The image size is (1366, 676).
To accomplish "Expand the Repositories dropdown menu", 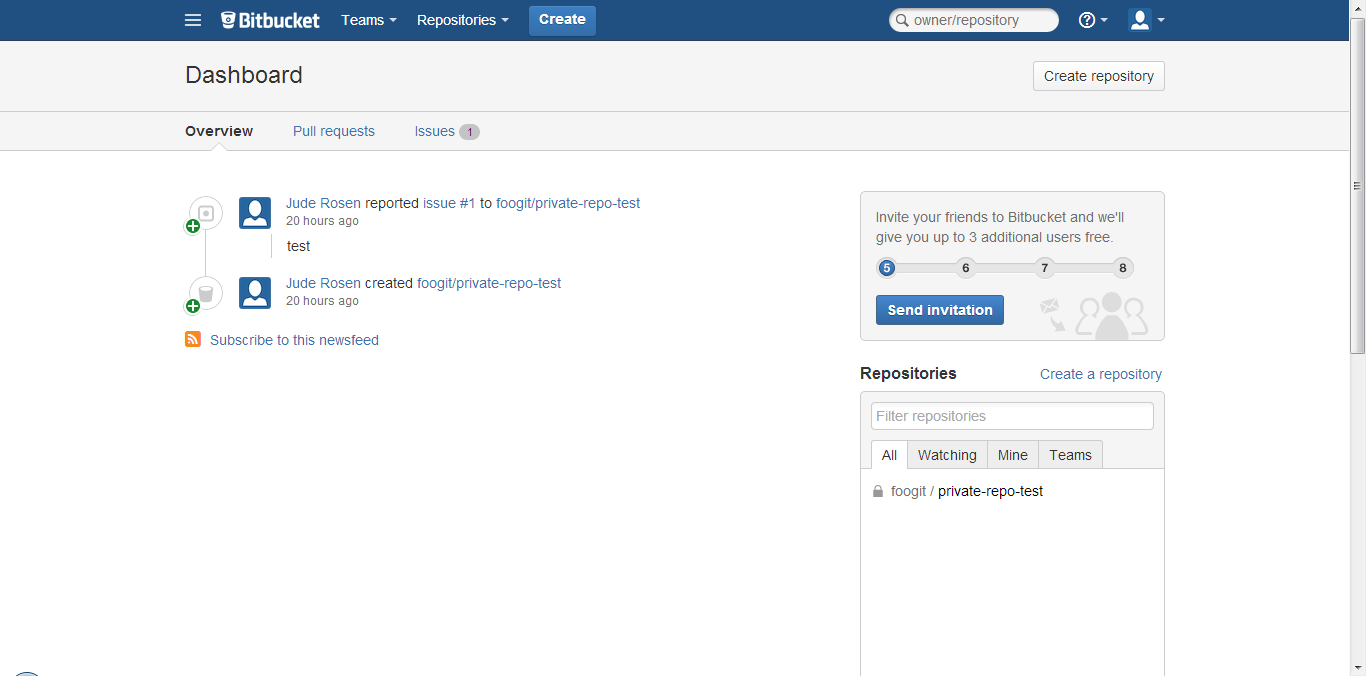I will click(462, 20).
